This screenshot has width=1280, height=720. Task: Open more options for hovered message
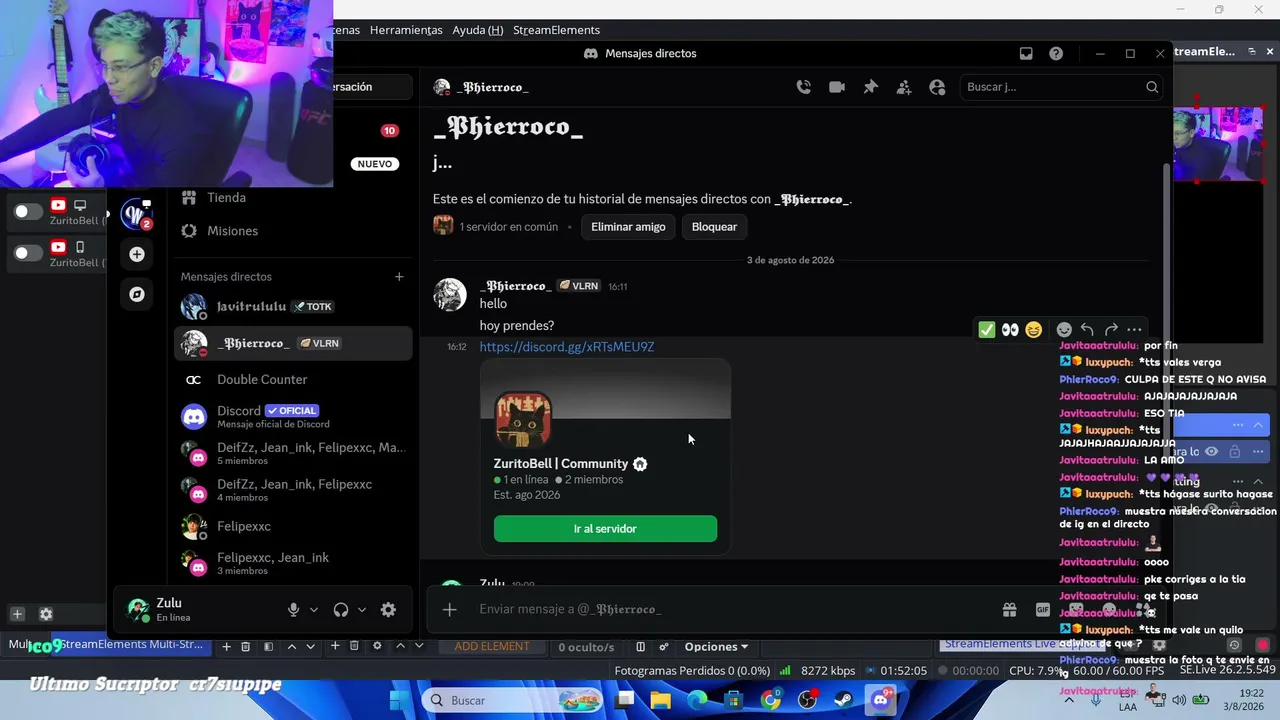(x=1134, y=329)
